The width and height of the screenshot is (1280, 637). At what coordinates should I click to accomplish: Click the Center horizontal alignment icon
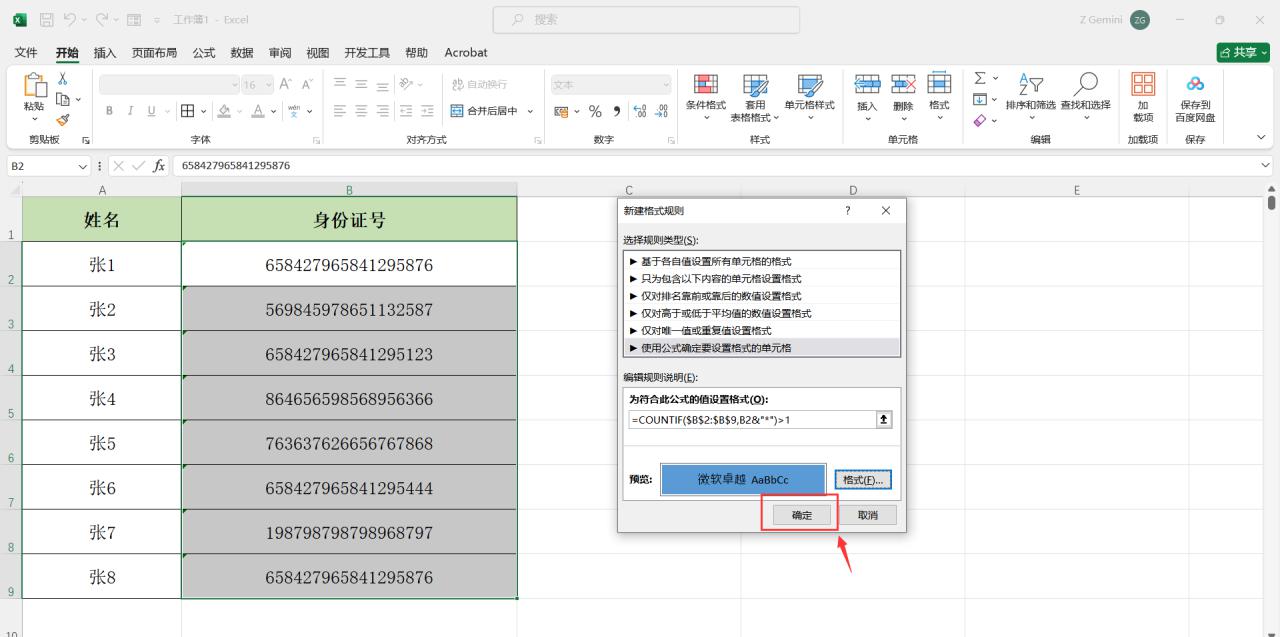point(361,111)
